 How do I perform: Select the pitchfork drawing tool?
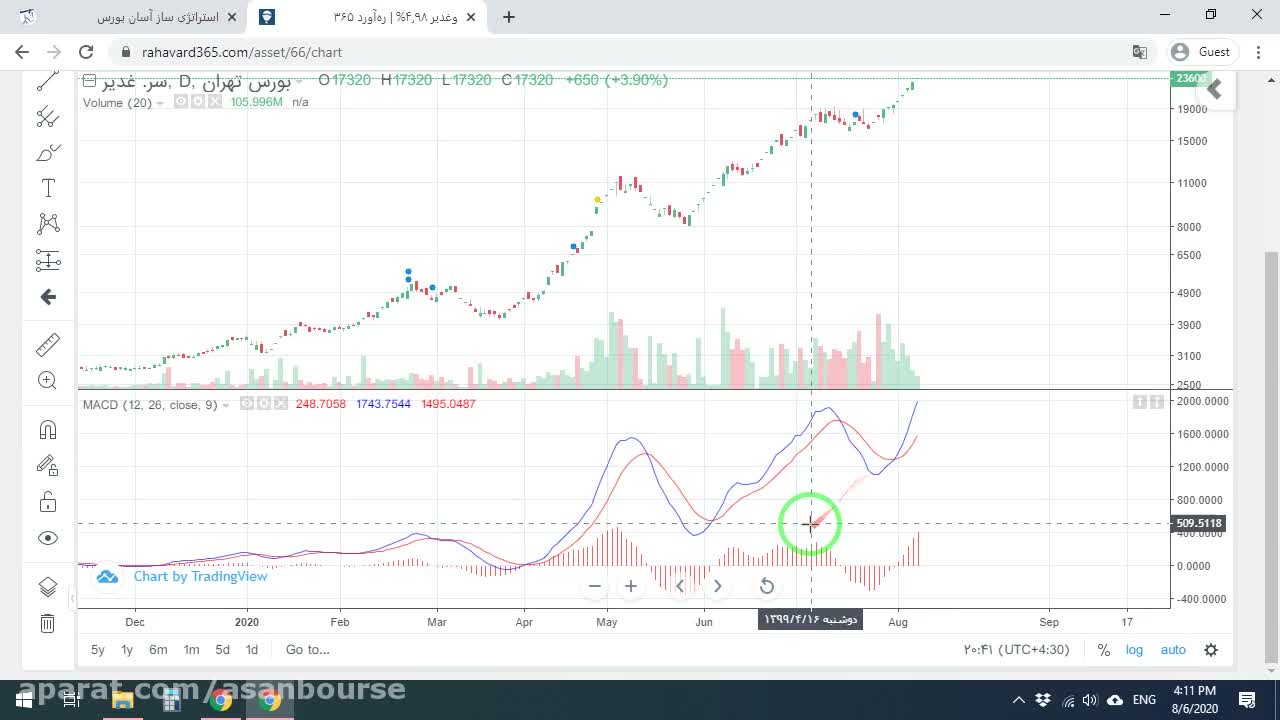pyautogui.click(x=47, y=117)
